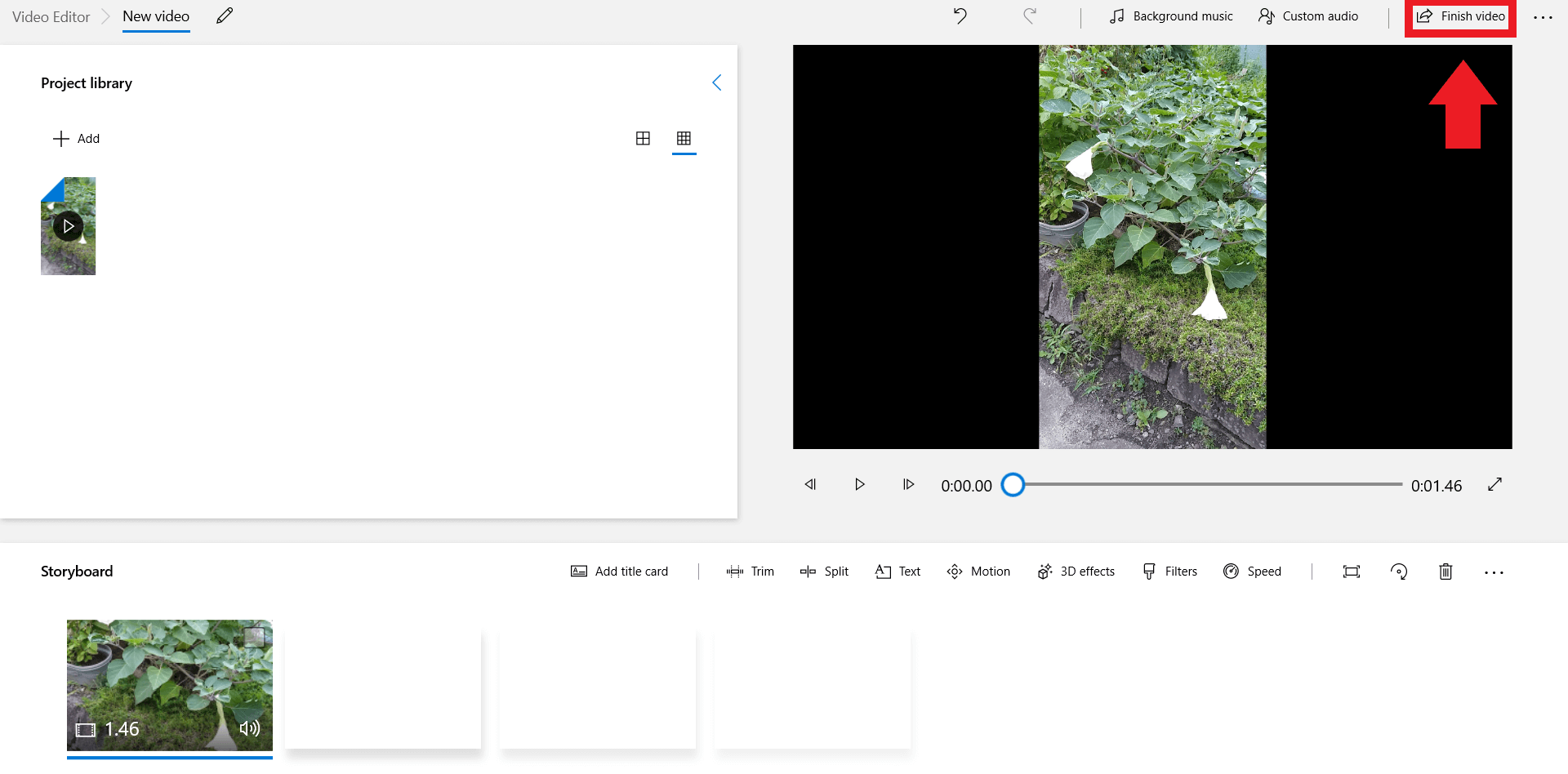Remove or show black bars icon
Viewport: 1568px width, 774px height.
1352,572
